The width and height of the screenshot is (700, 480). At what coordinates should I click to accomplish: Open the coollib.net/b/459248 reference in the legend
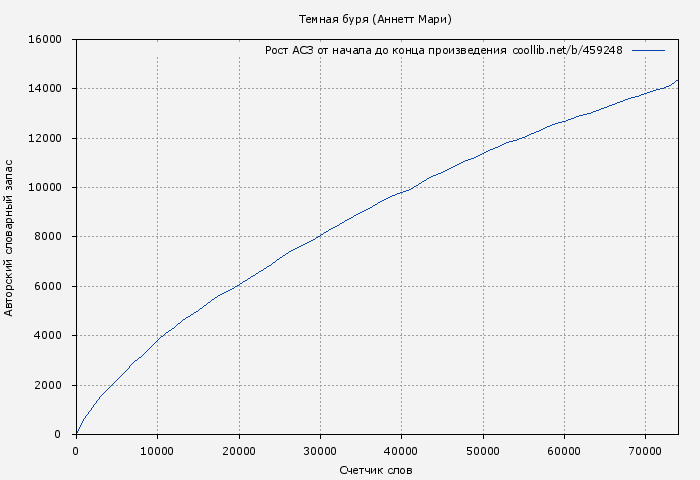click(x=567, y=50)
